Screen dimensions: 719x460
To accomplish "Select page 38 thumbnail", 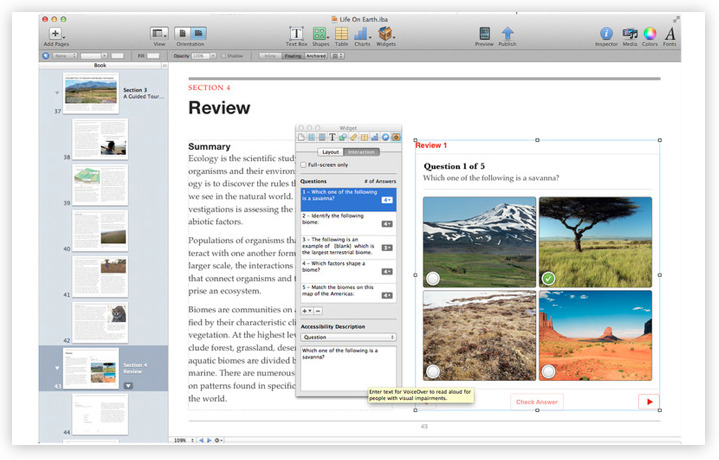I will (100, 139).
